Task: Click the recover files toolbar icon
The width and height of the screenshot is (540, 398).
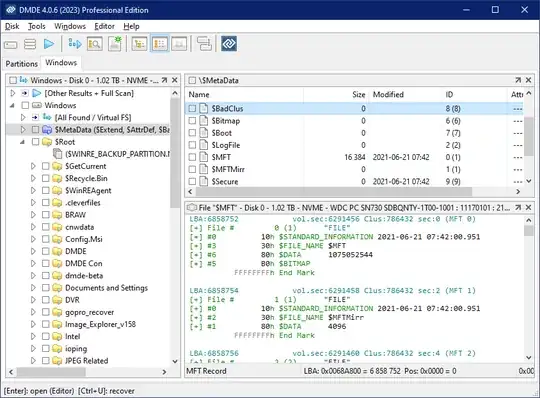Action: pos(115,44)
